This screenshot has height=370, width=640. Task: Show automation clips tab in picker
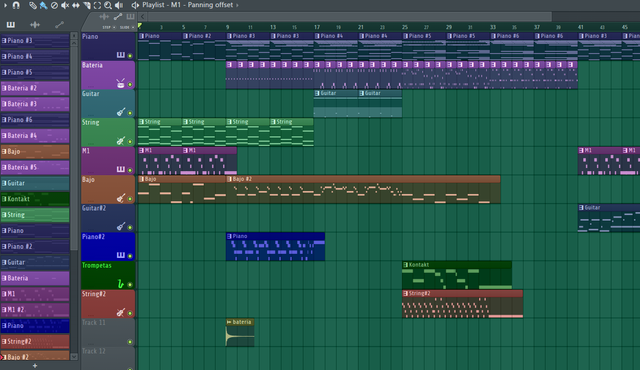(x=60, y=25)
